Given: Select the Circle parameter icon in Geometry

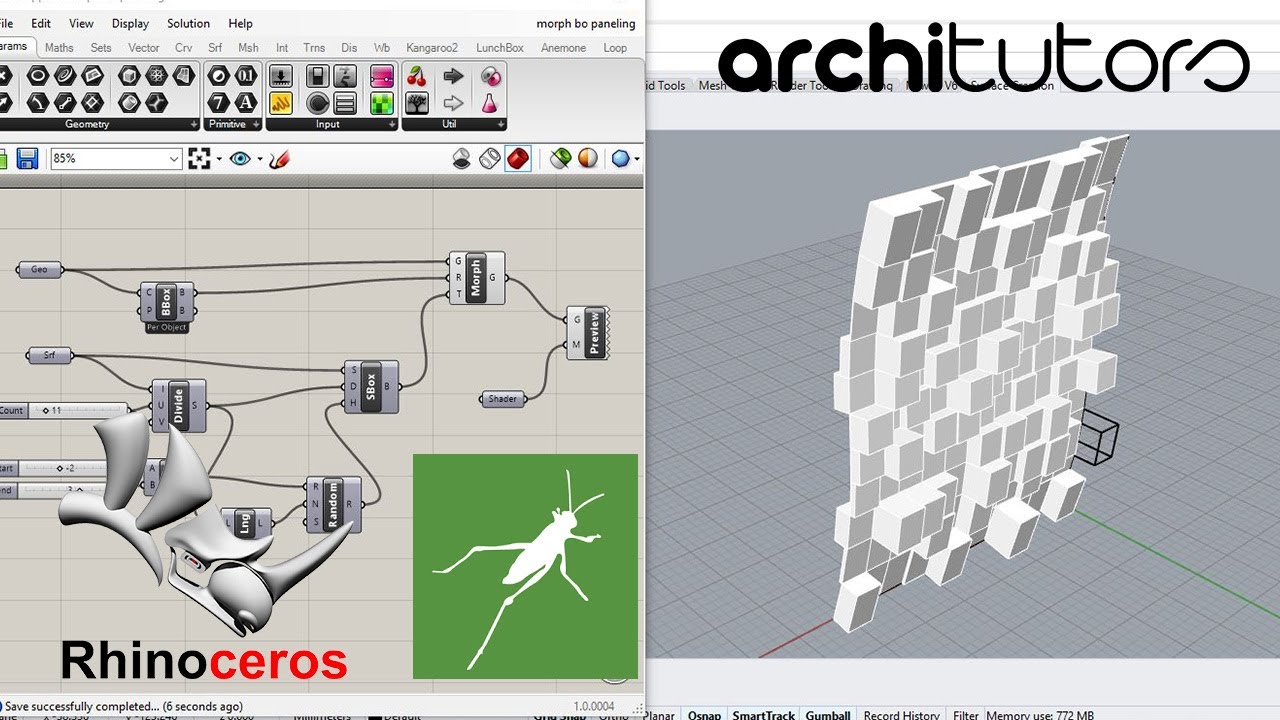Looking at the screenshot, I should click(x=37, y=76).
